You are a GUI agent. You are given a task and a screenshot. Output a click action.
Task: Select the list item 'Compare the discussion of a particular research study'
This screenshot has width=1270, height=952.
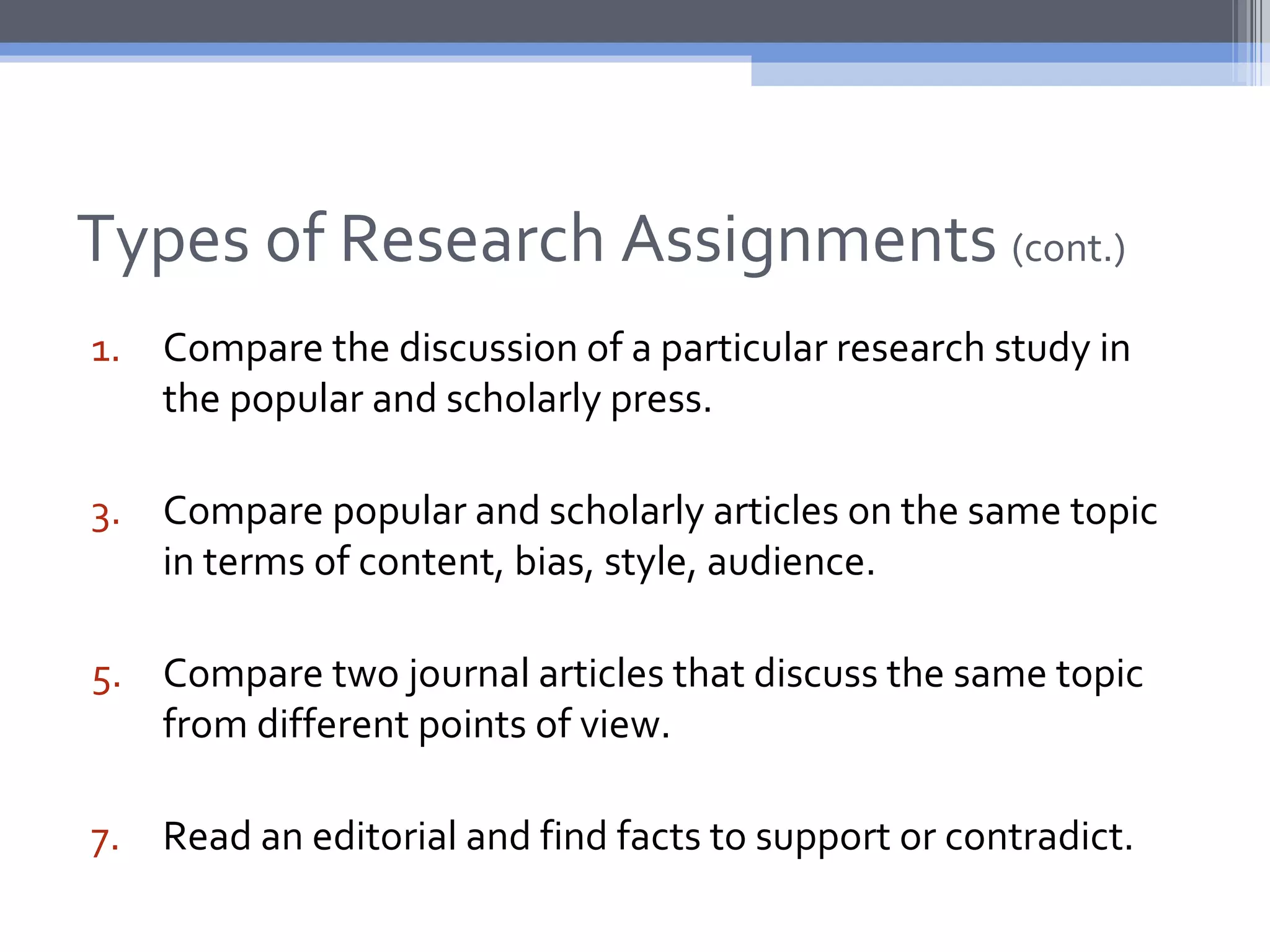click(647, 373)
